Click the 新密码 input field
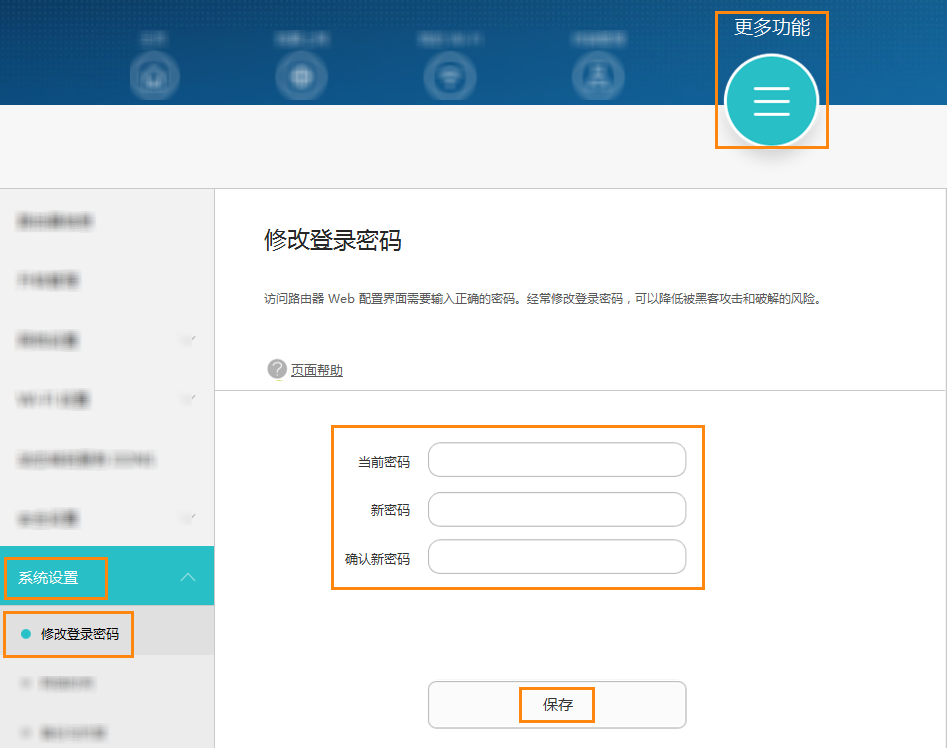Image resolution: width=947 pixels, height=748 pixels. [556, 509]
